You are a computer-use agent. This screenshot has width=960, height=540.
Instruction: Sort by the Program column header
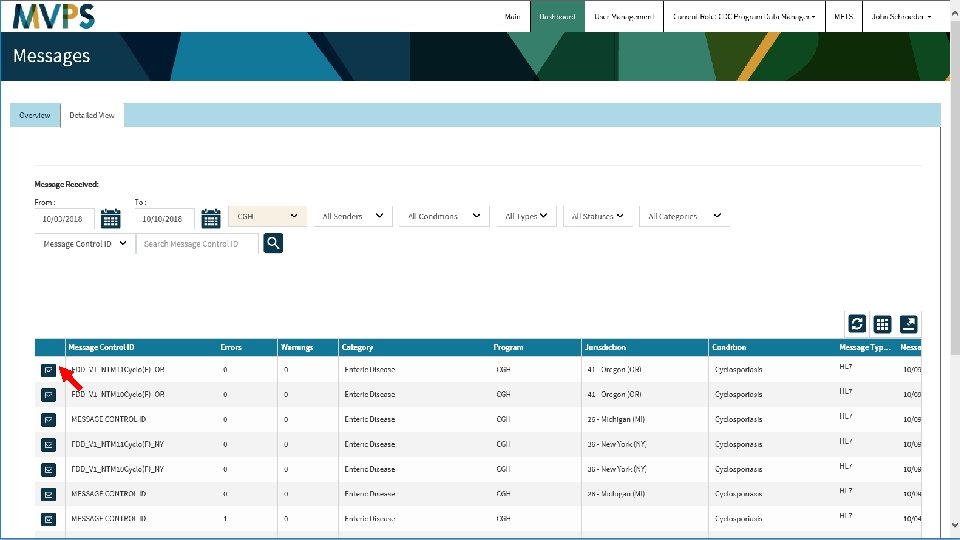[508, 347]
